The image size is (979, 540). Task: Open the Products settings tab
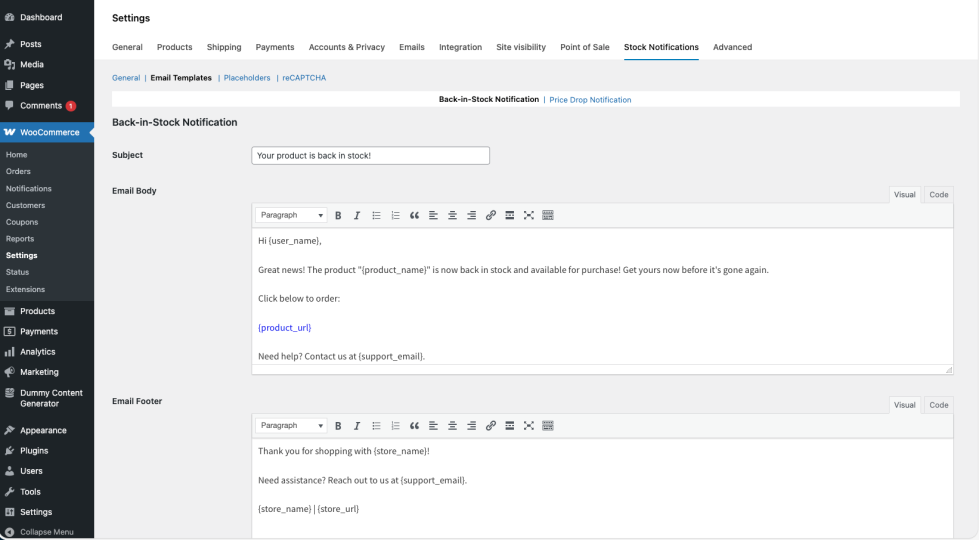pyautogui.click(x=174, y=47)
